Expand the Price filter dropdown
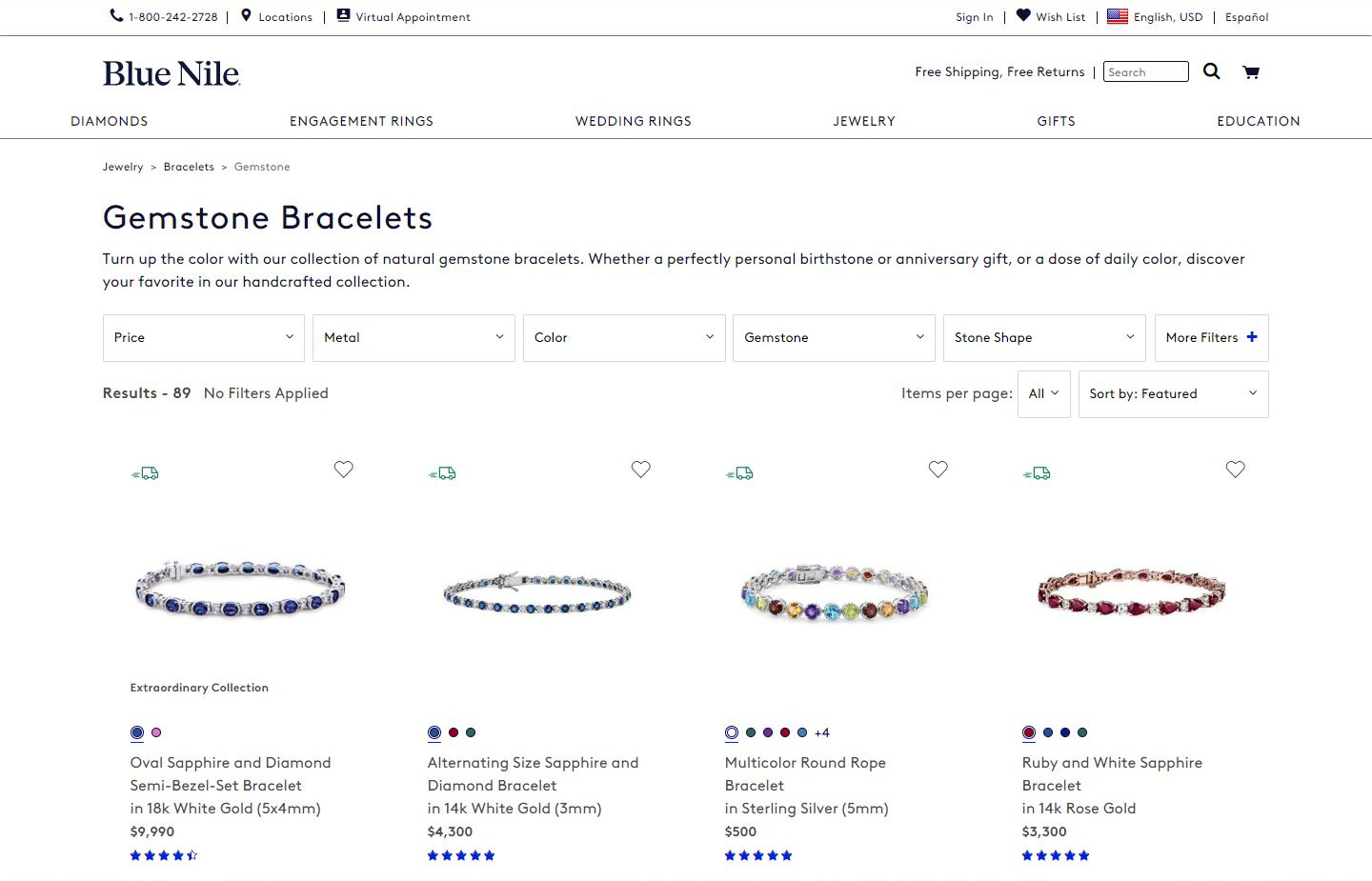1372x881 pixels. click(x=204, y=338)
